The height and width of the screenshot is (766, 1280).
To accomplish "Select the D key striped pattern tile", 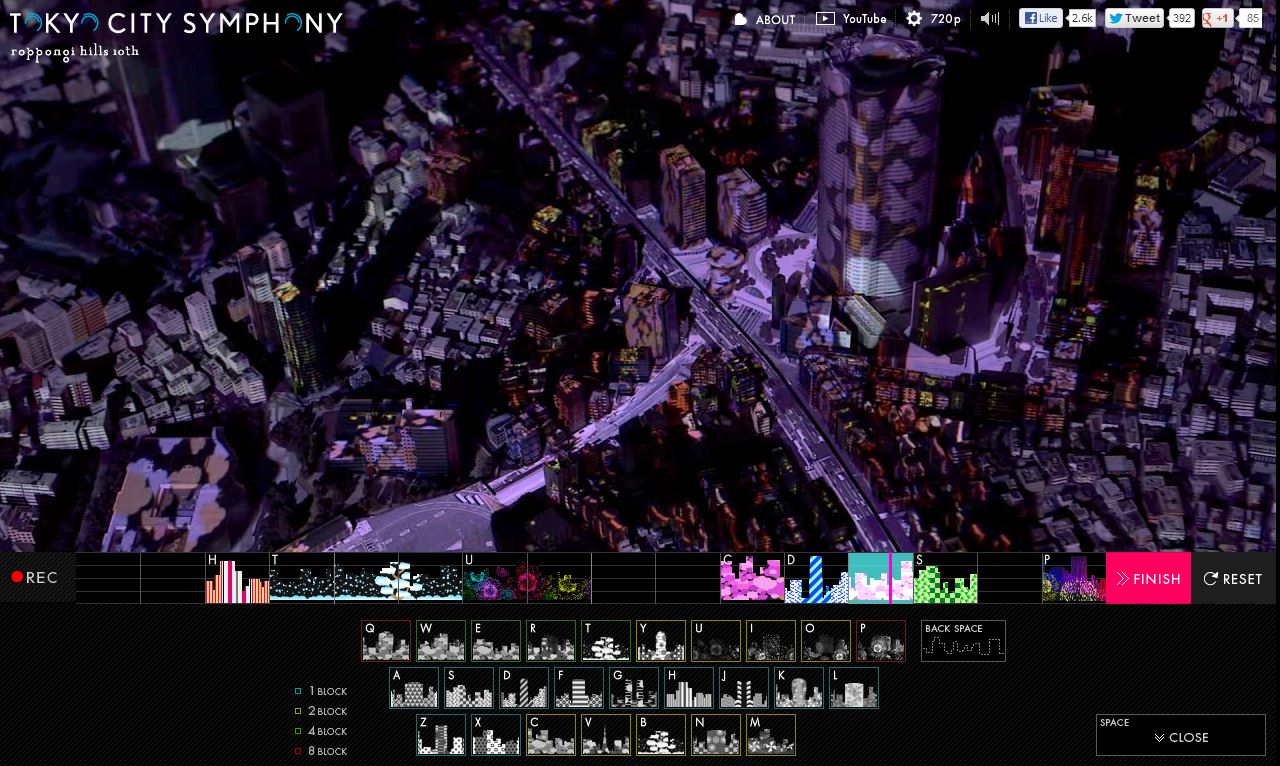I will click(x=524, y=688).
